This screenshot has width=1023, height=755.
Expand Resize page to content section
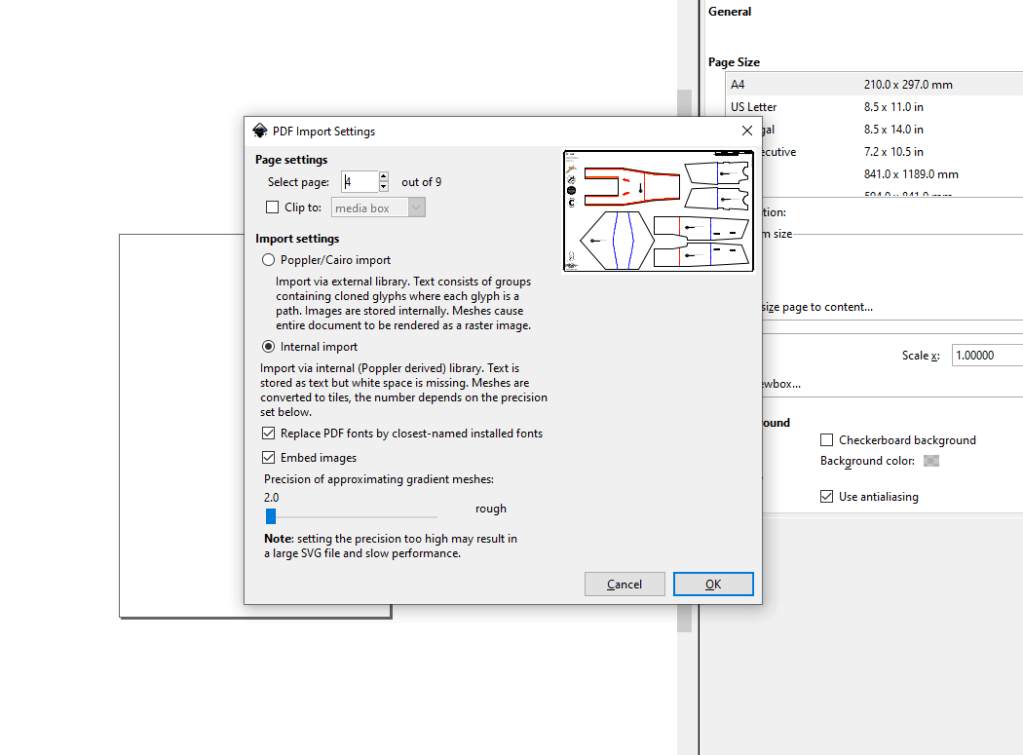[815, 307]
